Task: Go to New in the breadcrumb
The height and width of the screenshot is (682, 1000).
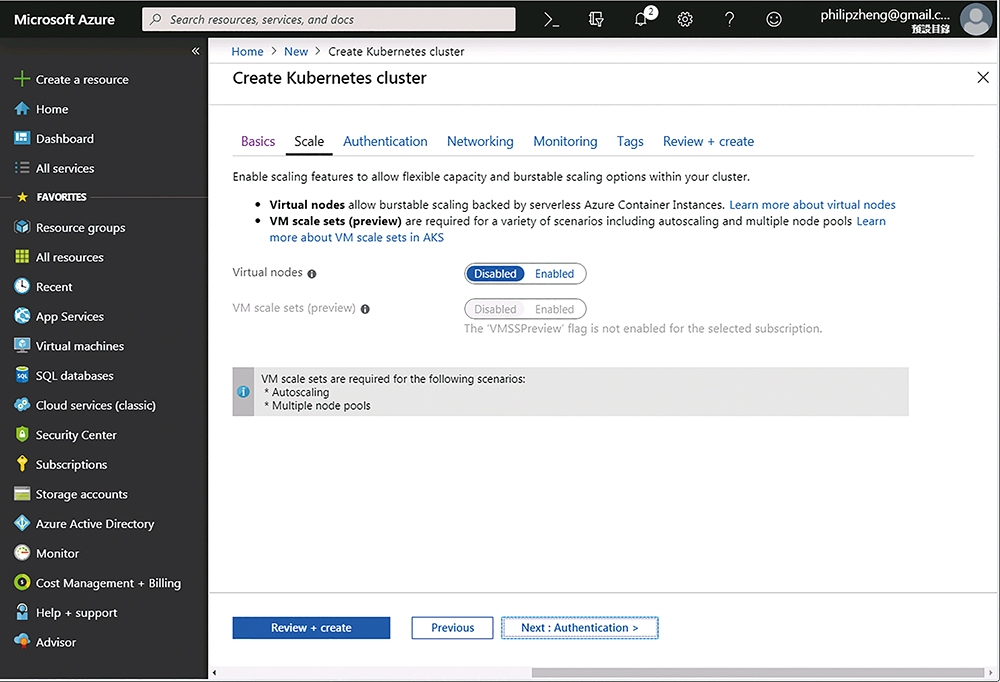Action: [296, 51]
